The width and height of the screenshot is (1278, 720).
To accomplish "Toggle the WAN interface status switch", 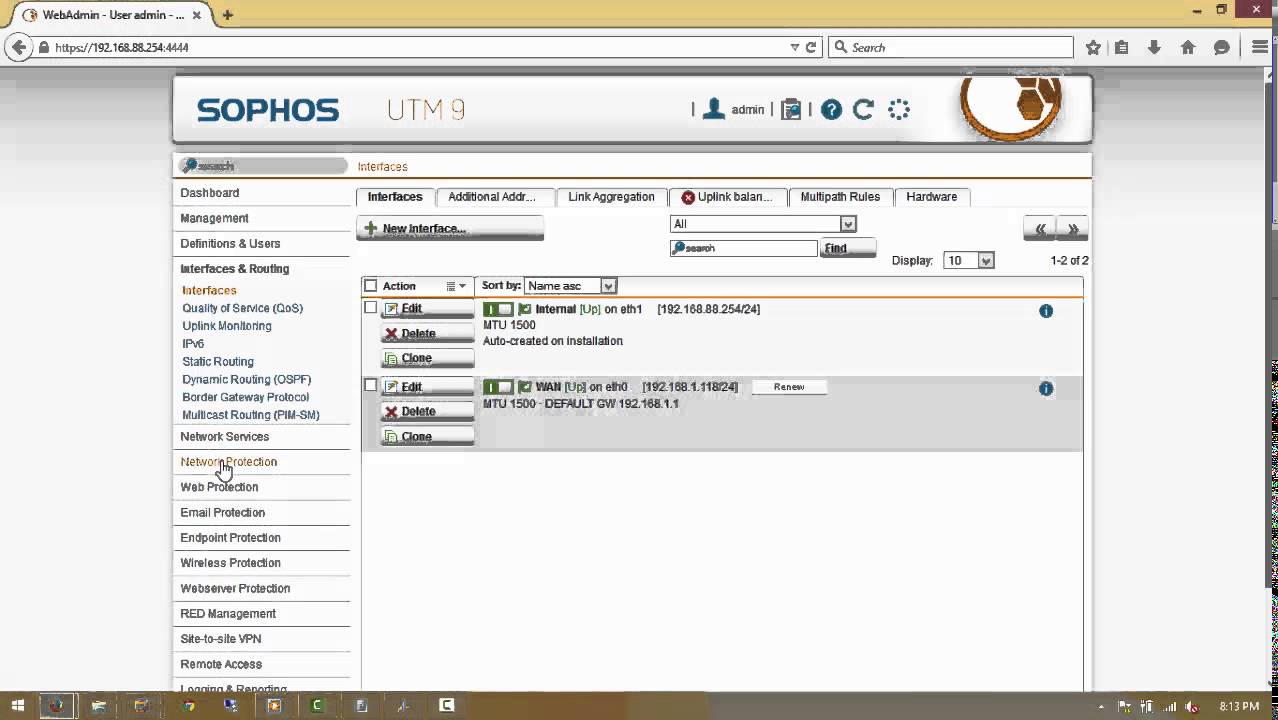I will (497, 387).
